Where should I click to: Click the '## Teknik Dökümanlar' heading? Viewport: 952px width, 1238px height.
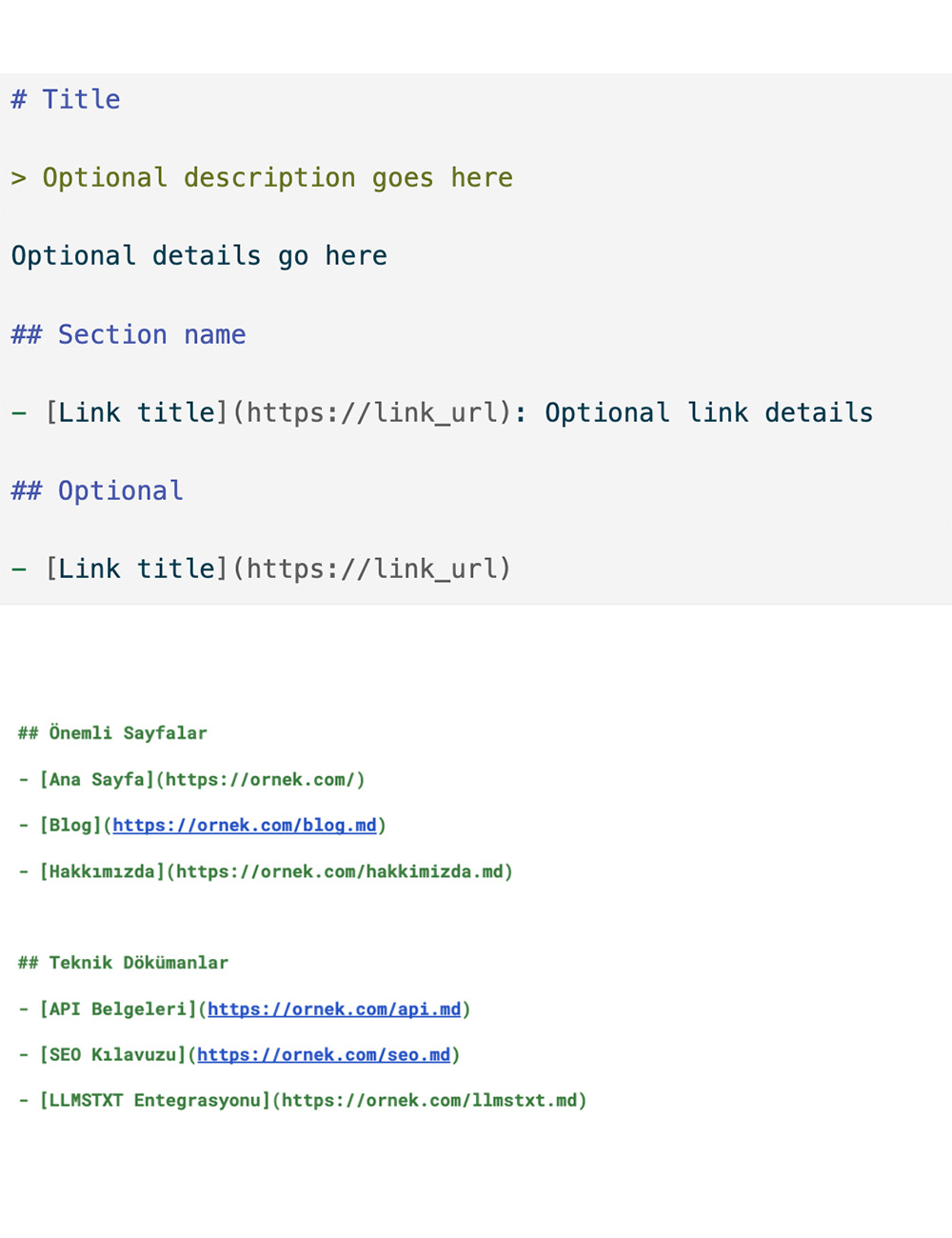tap(123, 963)
